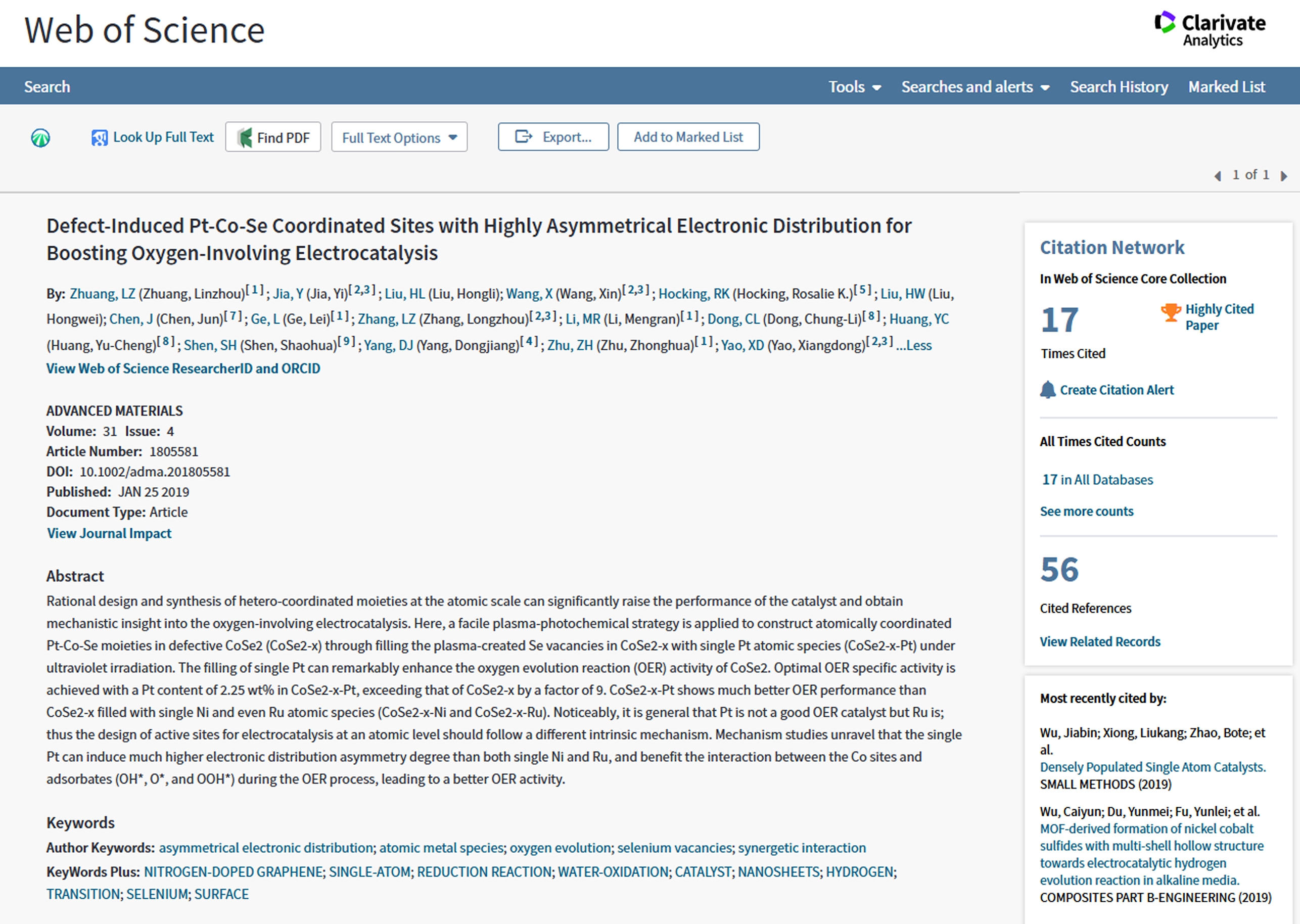This screenshot has width=1300, height=924.
Task: Click KeyWords Plus SELENIUM
Action: (157, 894)
